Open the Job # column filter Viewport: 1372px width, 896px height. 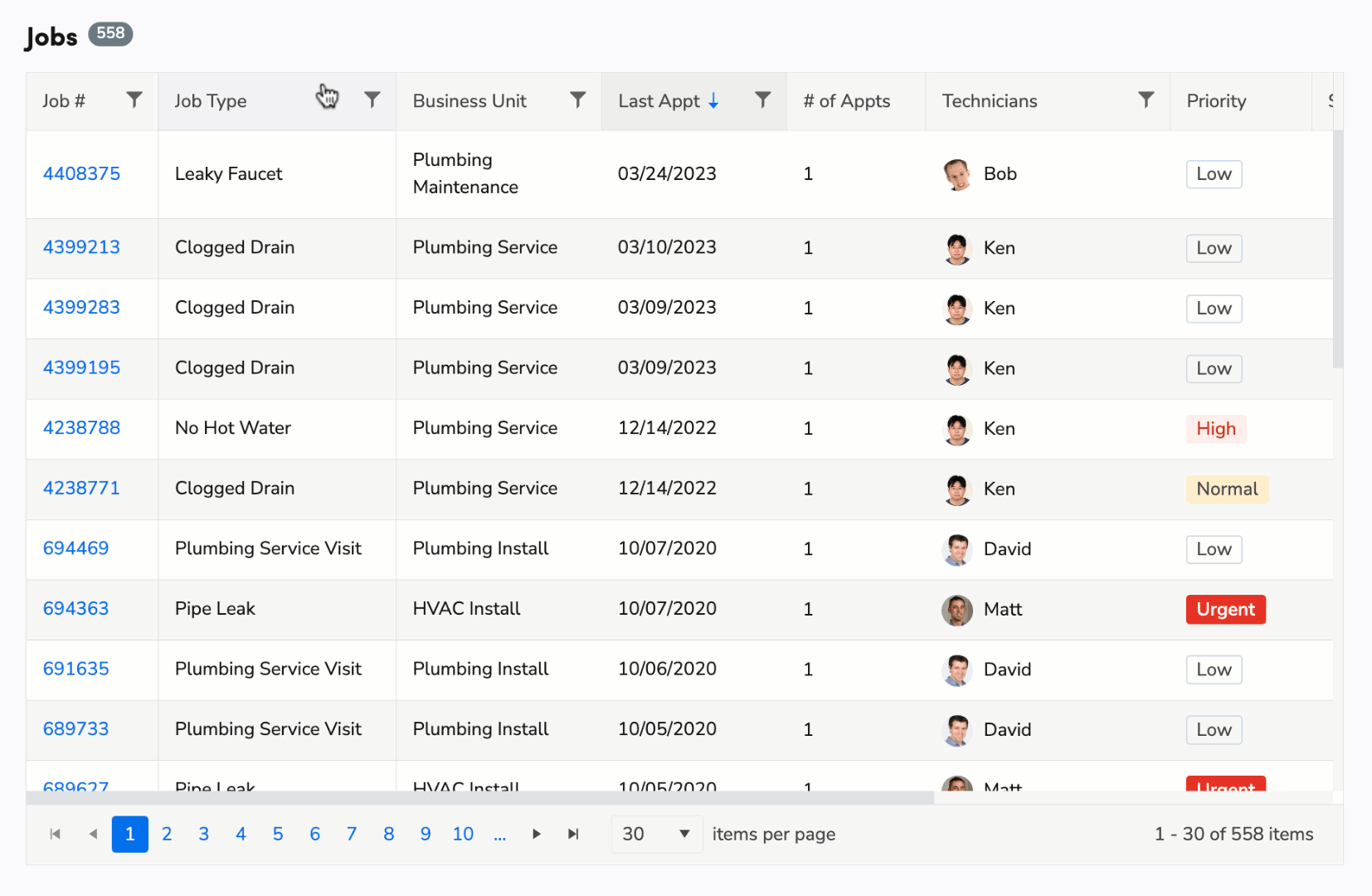(134, 100)
